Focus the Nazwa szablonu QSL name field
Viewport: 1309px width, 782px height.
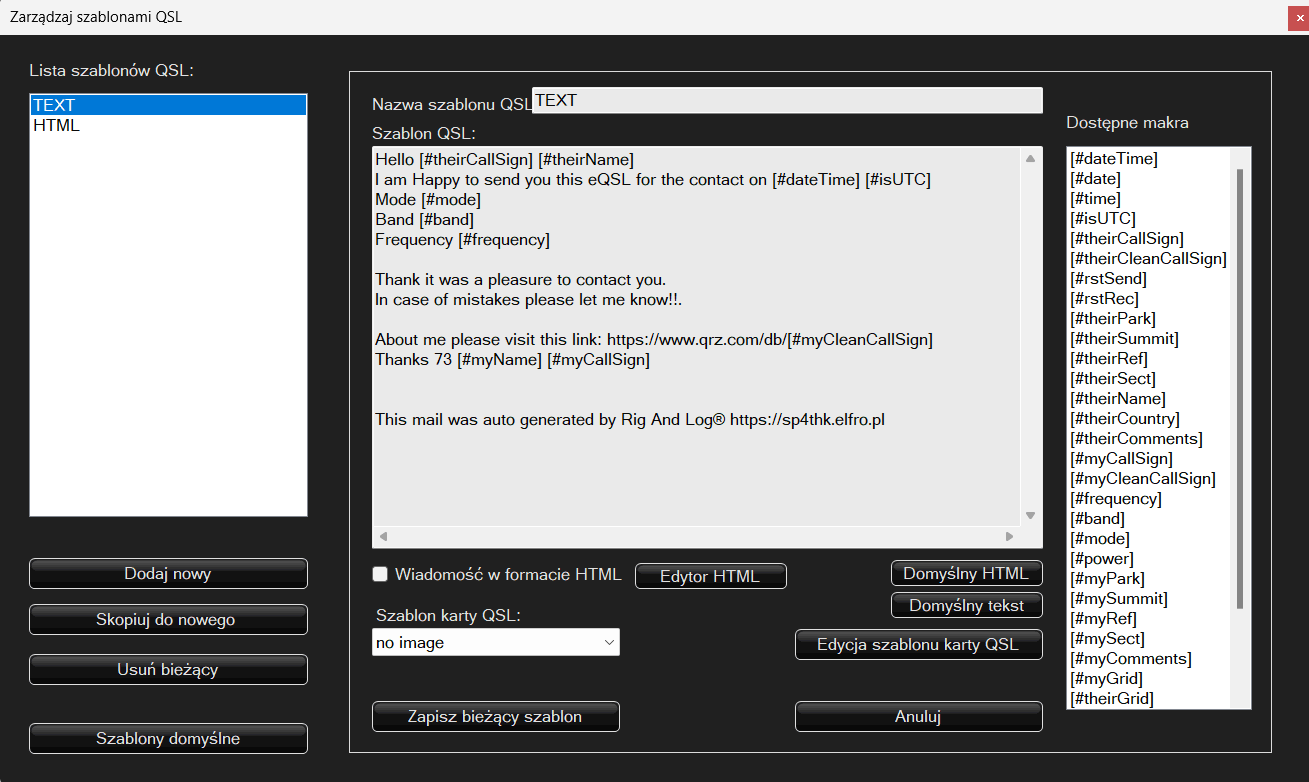coord(787,101)
